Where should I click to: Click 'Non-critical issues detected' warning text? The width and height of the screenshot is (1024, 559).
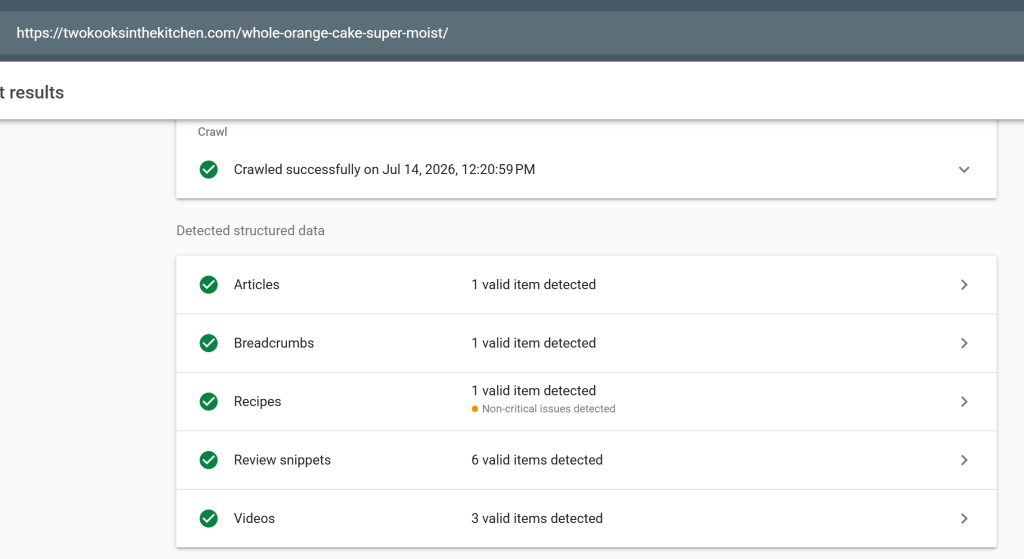click(549, 409)
